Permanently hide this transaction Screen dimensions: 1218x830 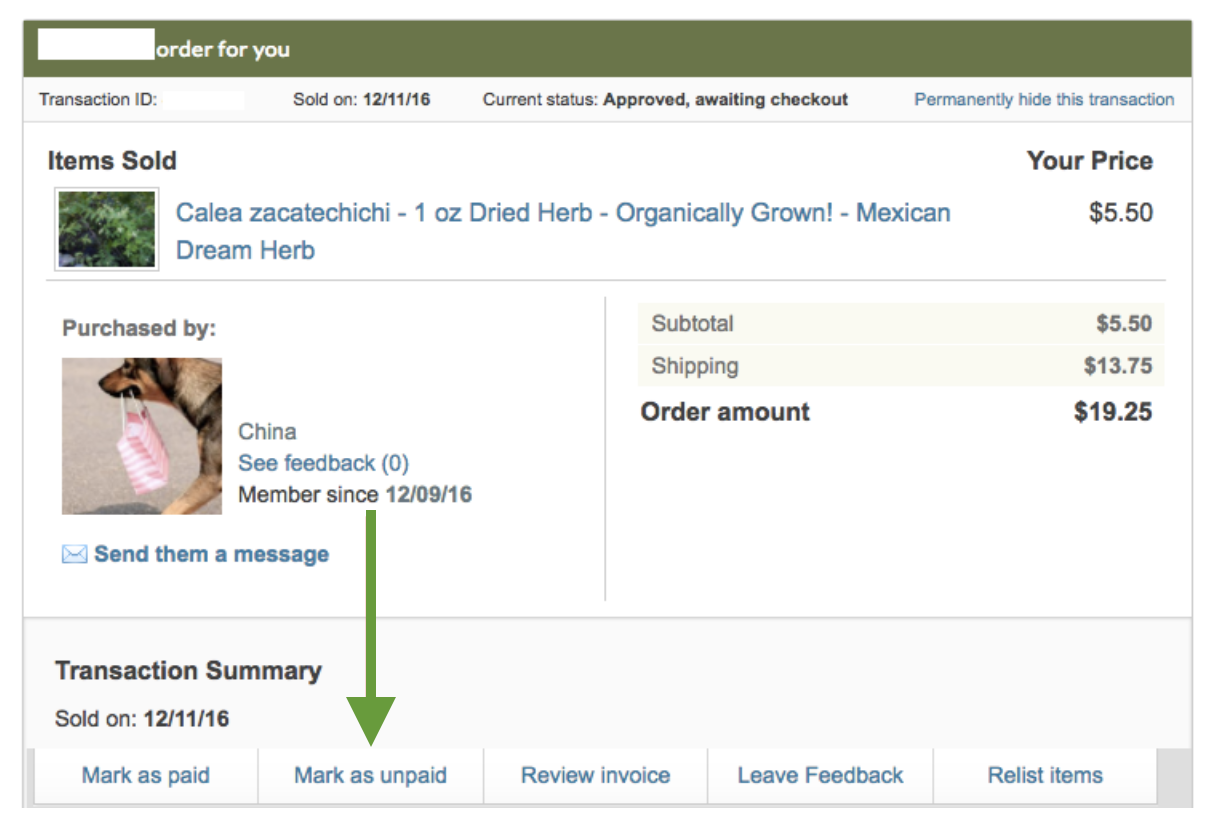coord(1044,99)
